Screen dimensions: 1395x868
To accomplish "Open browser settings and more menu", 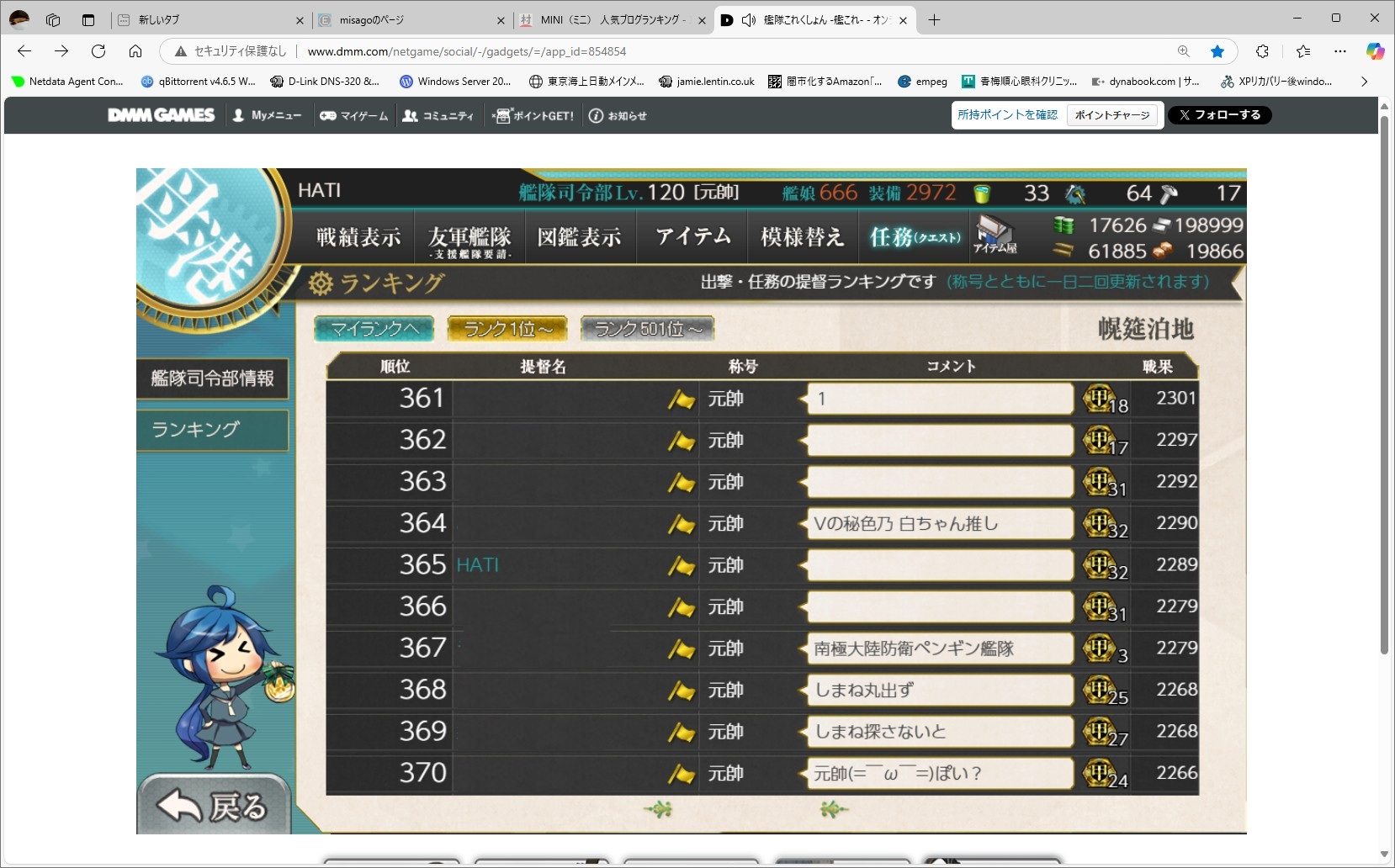I will 1340,51.
